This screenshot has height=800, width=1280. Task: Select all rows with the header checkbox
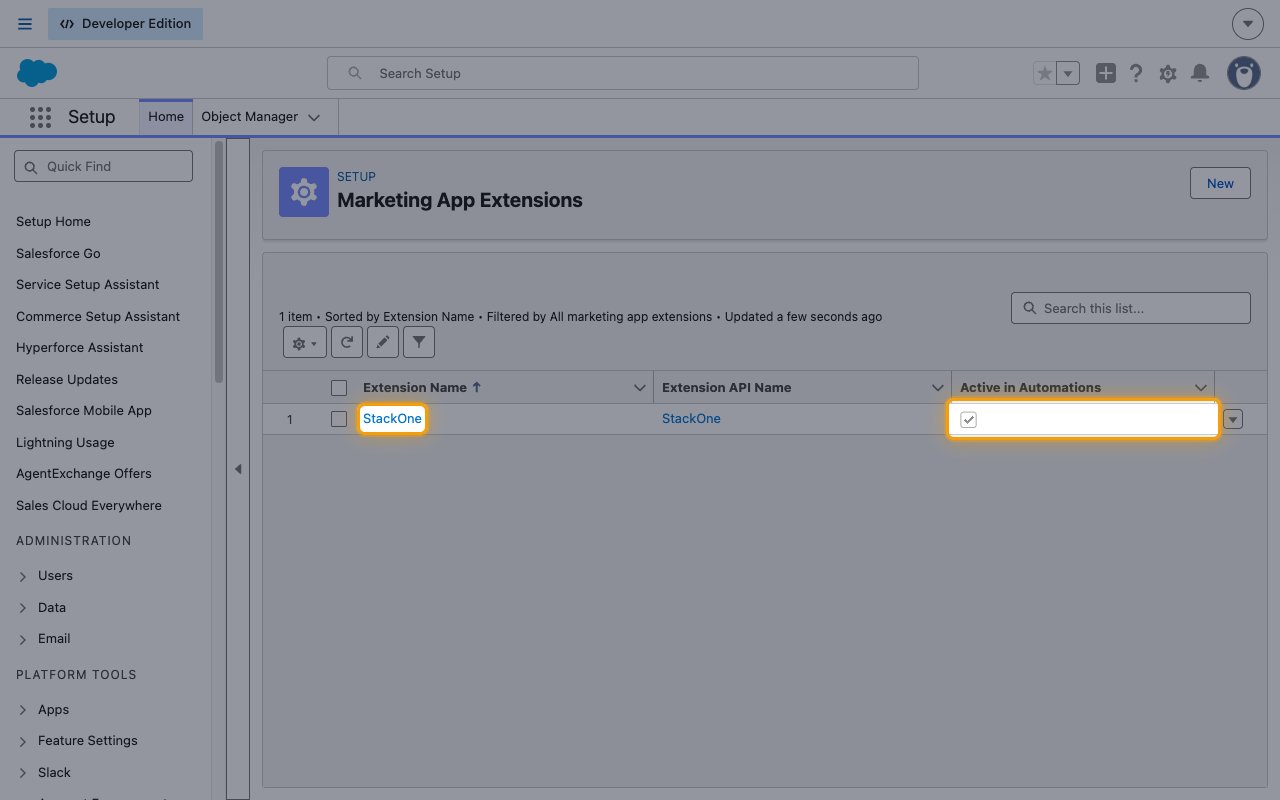point(339,388)
